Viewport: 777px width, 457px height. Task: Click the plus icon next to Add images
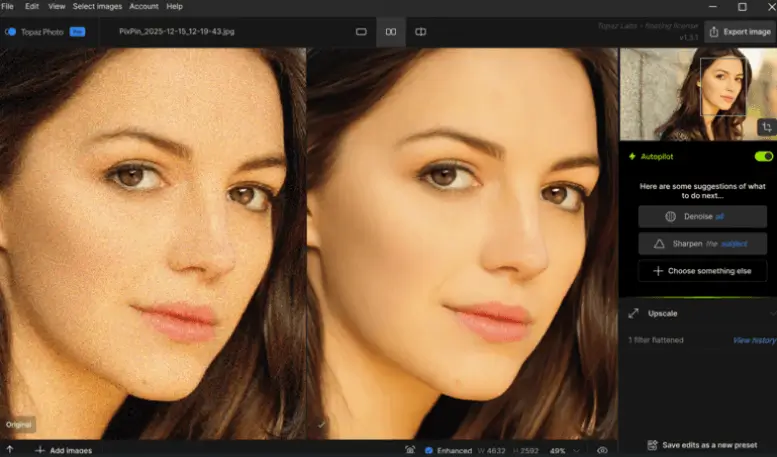(x=40, y=450)
